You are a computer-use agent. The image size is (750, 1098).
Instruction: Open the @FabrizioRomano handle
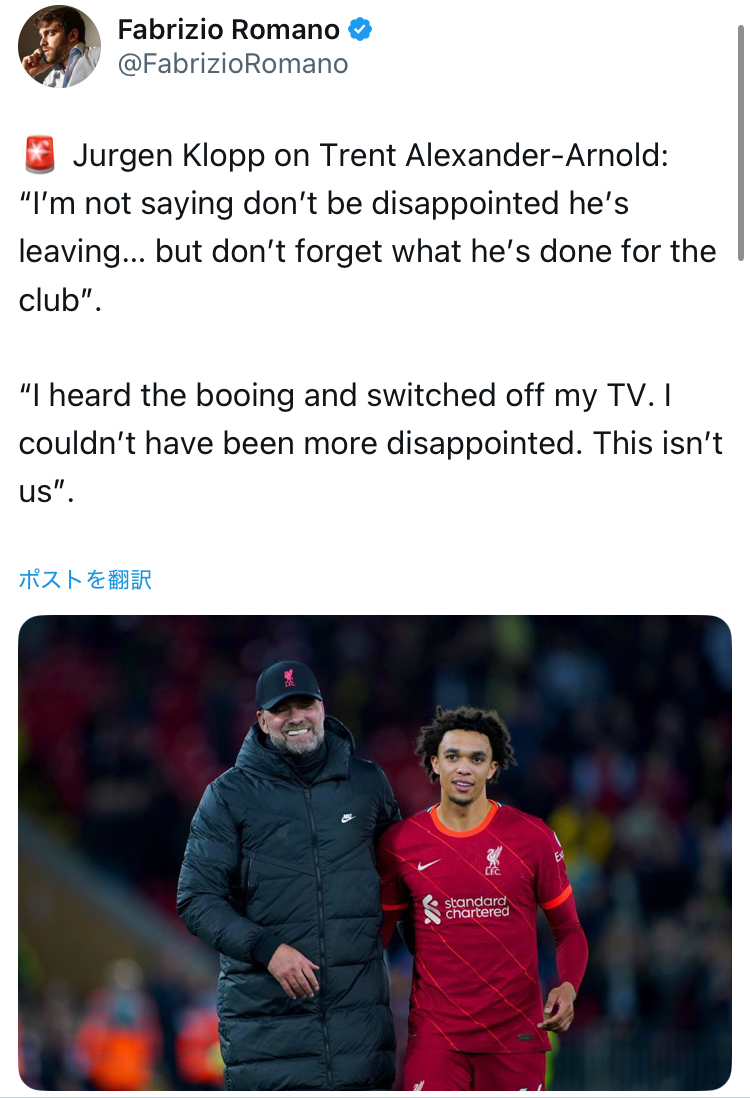pyautogui.click(x=232, y=64)
